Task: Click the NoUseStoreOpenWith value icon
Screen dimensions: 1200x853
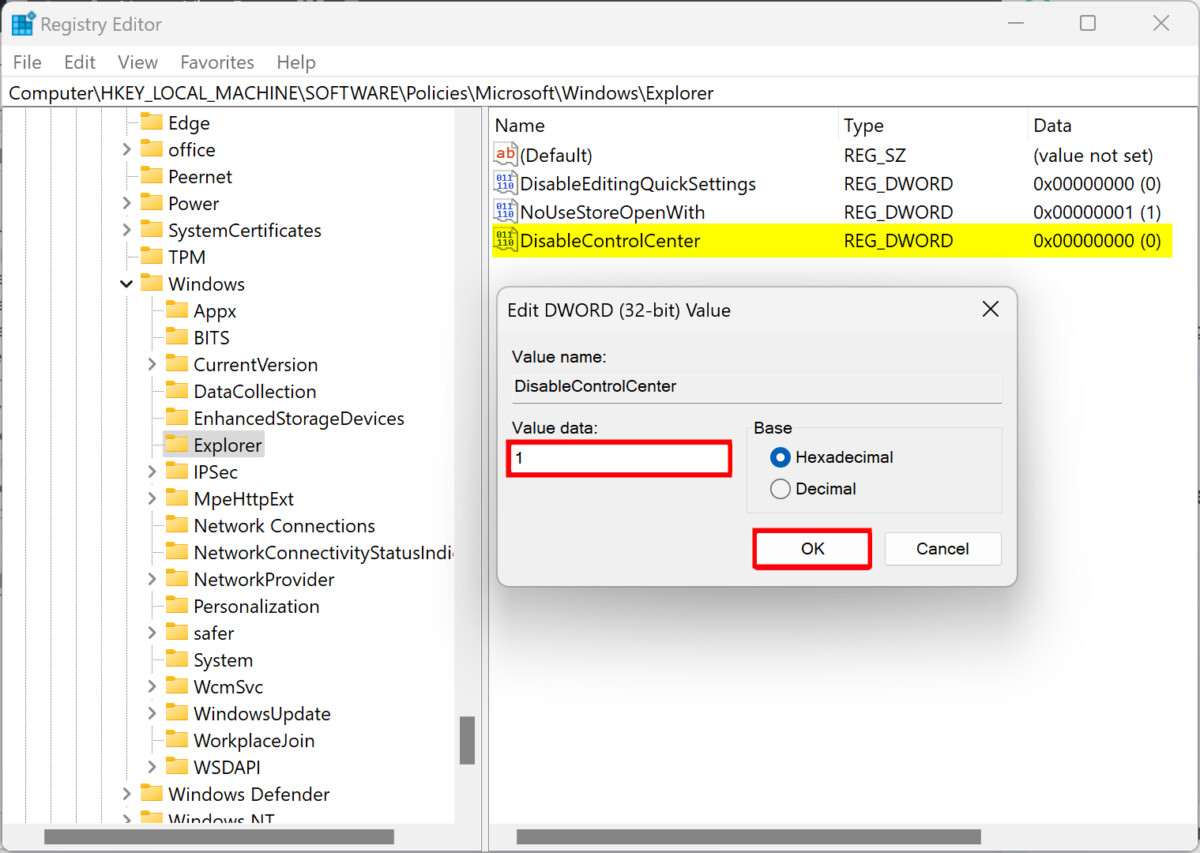Action: (x=505, y=211)
